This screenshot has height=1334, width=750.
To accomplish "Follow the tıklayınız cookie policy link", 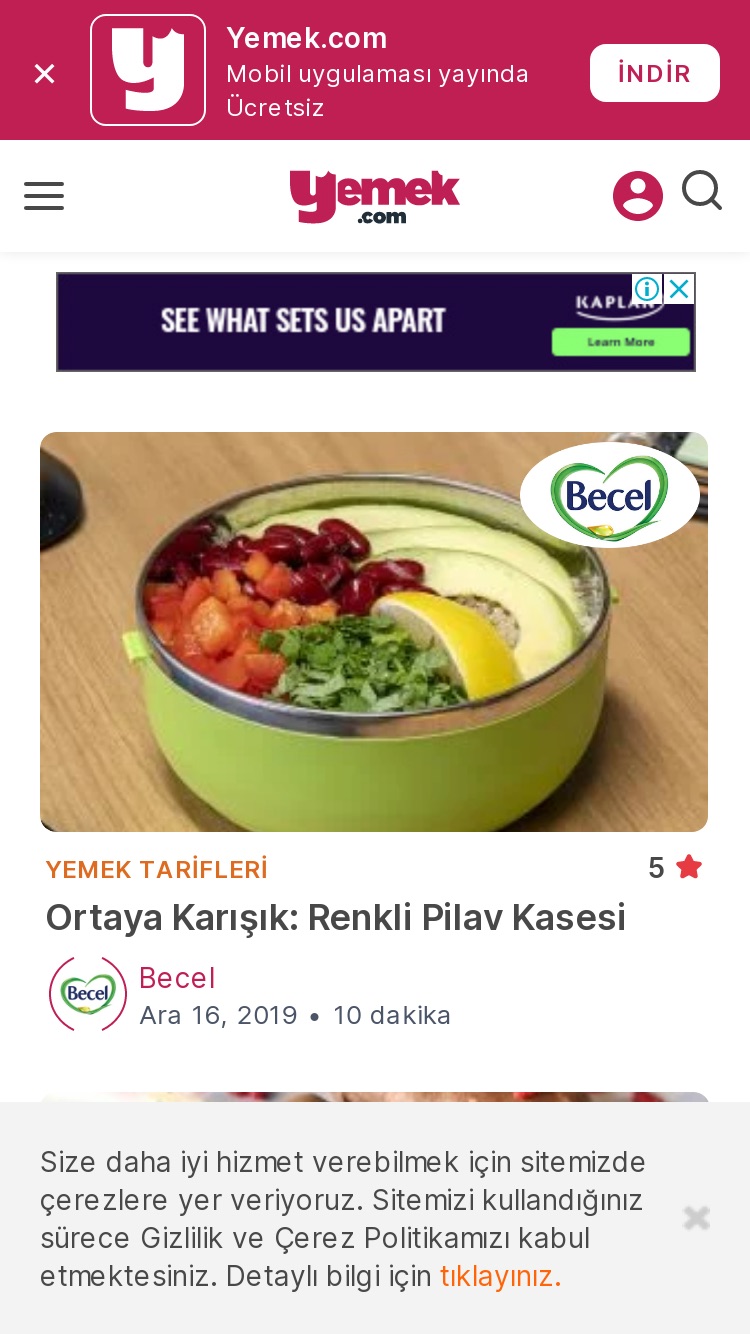I will pos(500,1276).
